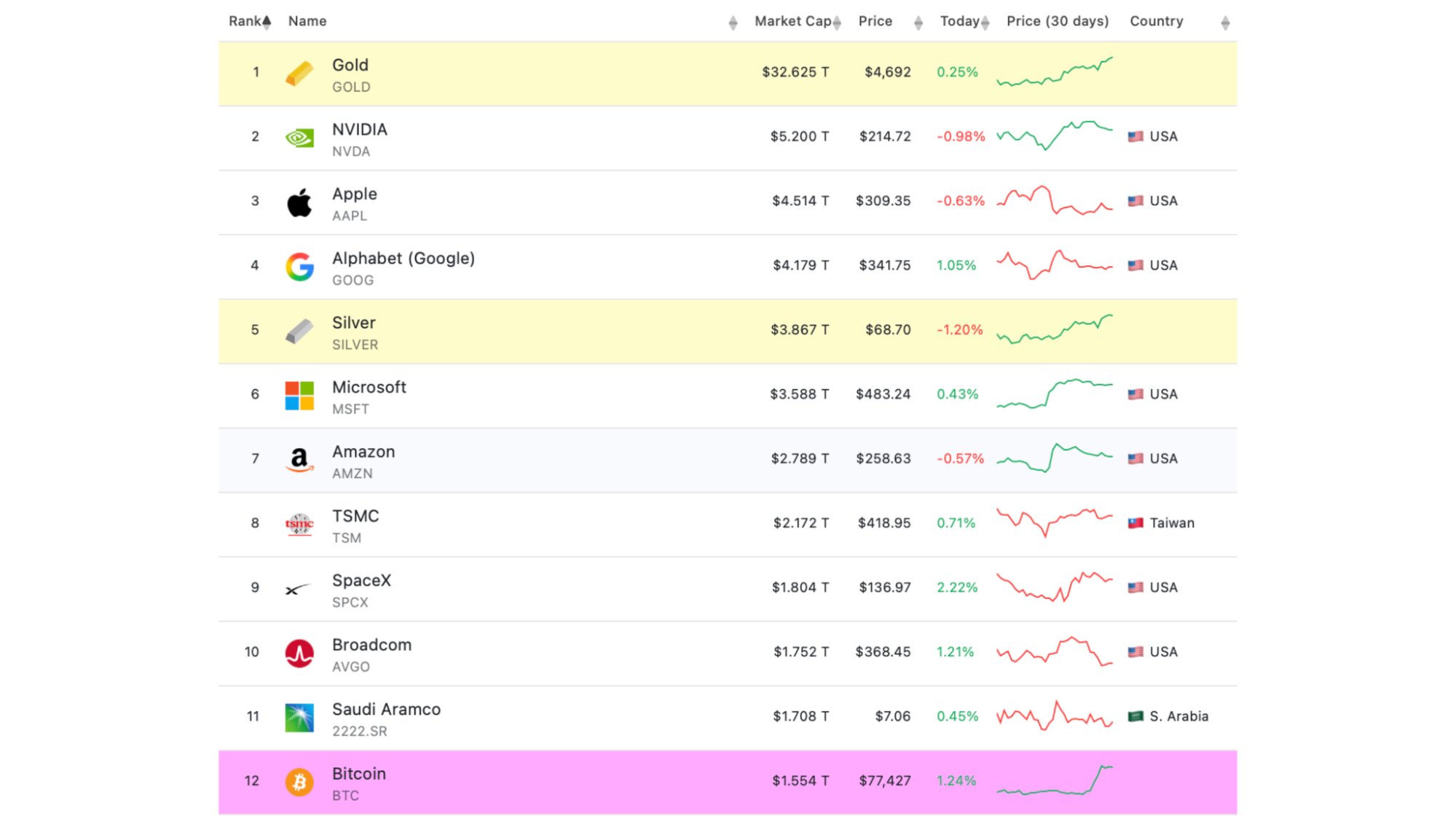Click the S. Arabia country label
The height and width of the screenshot is (819, 1456).
click(1179, 716)
